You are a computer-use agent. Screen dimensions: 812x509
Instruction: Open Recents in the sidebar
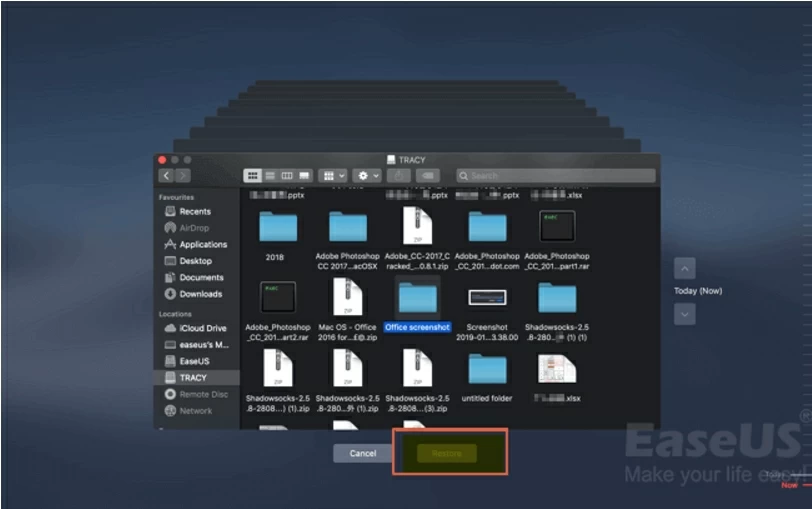194,212
